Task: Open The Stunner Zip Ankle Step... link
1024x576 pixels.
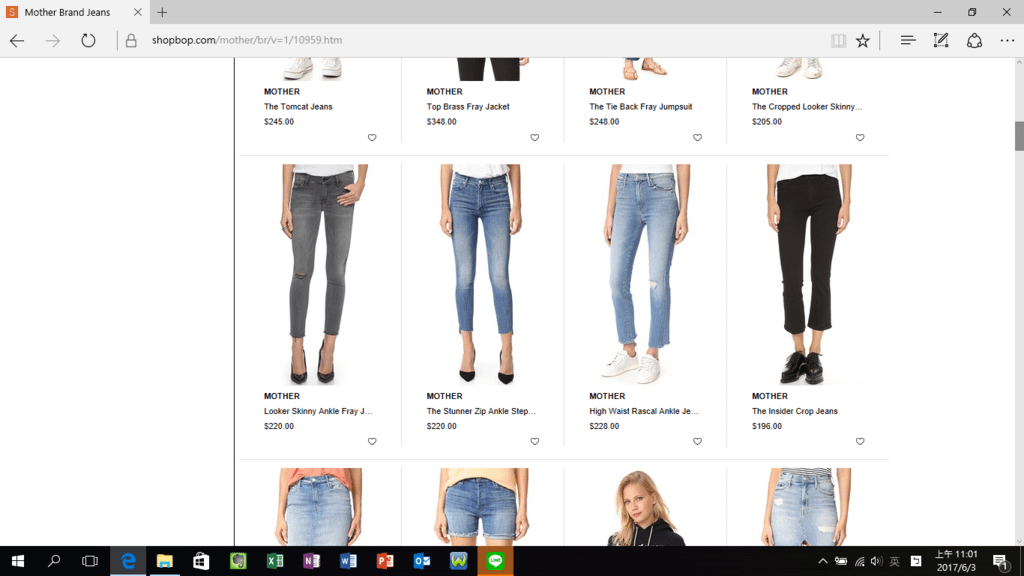Action: point(481,411)
